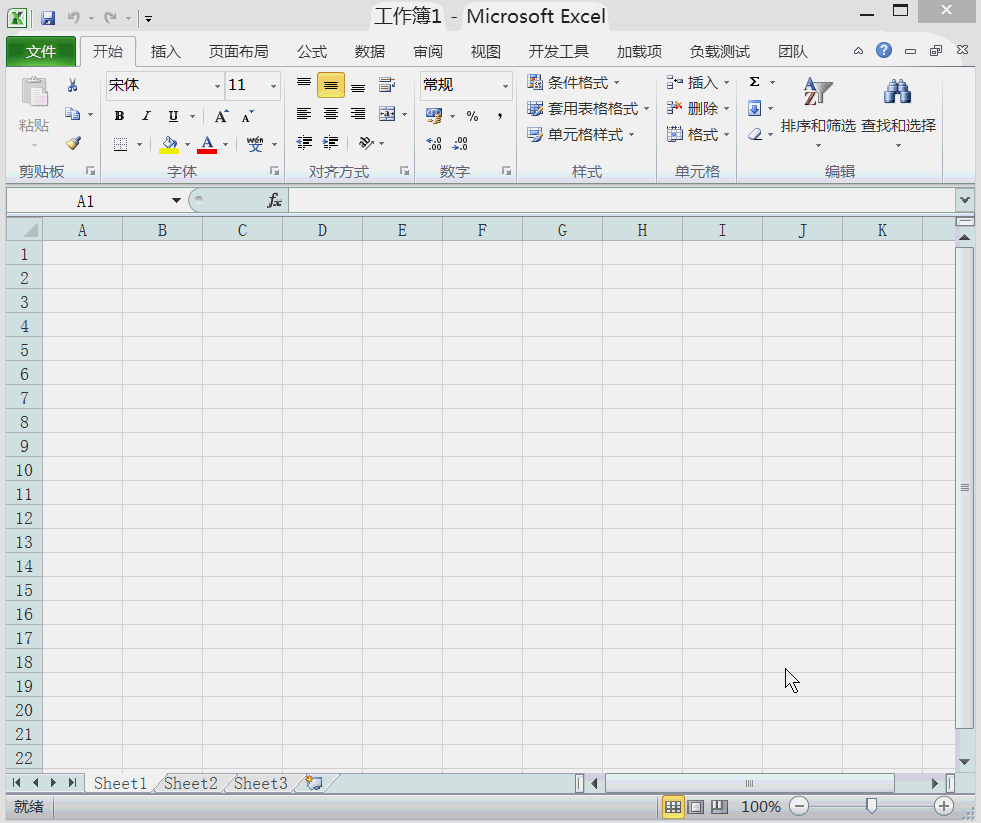Click the accounting number format icon
The image size is (981, 823).
pyautogui.click(x=434, y=116)
